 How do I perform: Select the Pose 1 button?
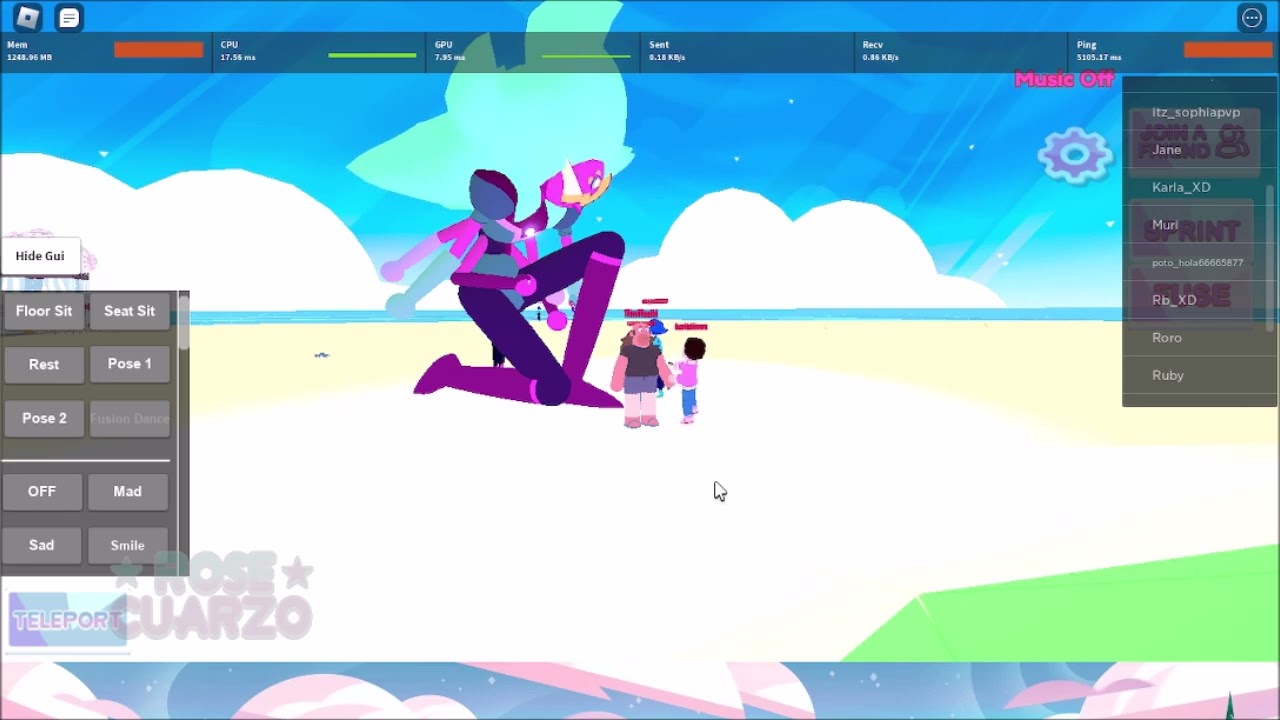129,364
